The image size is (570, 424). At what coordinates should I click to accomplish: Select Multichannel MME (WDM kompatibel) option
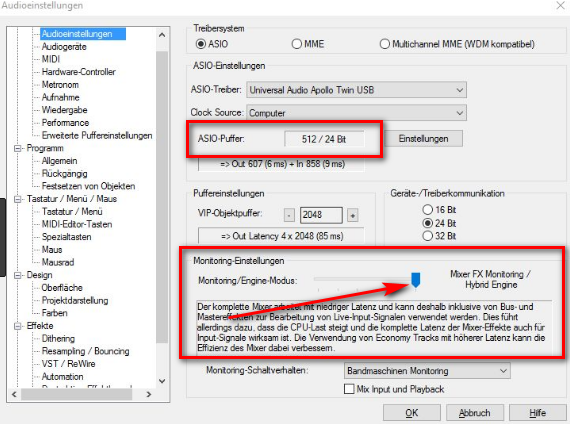(x=457, y=44)
